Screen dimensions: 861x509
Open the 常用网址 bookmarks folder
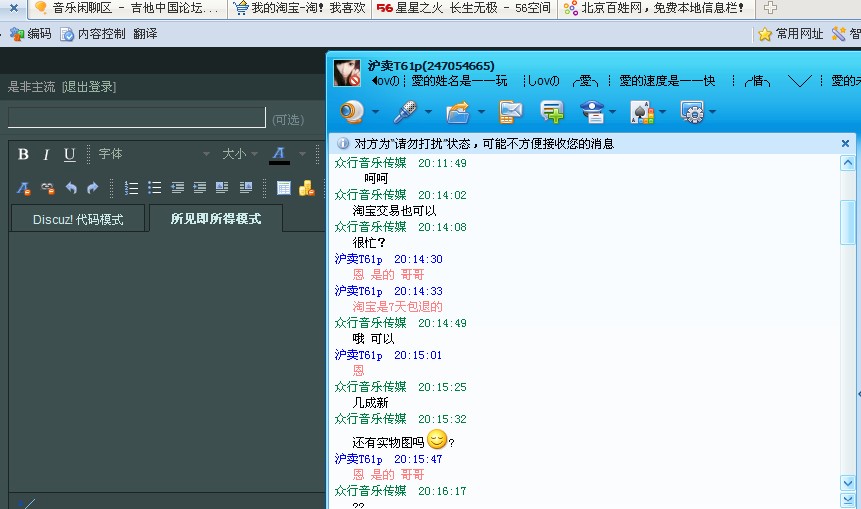[x=790, y=34]
